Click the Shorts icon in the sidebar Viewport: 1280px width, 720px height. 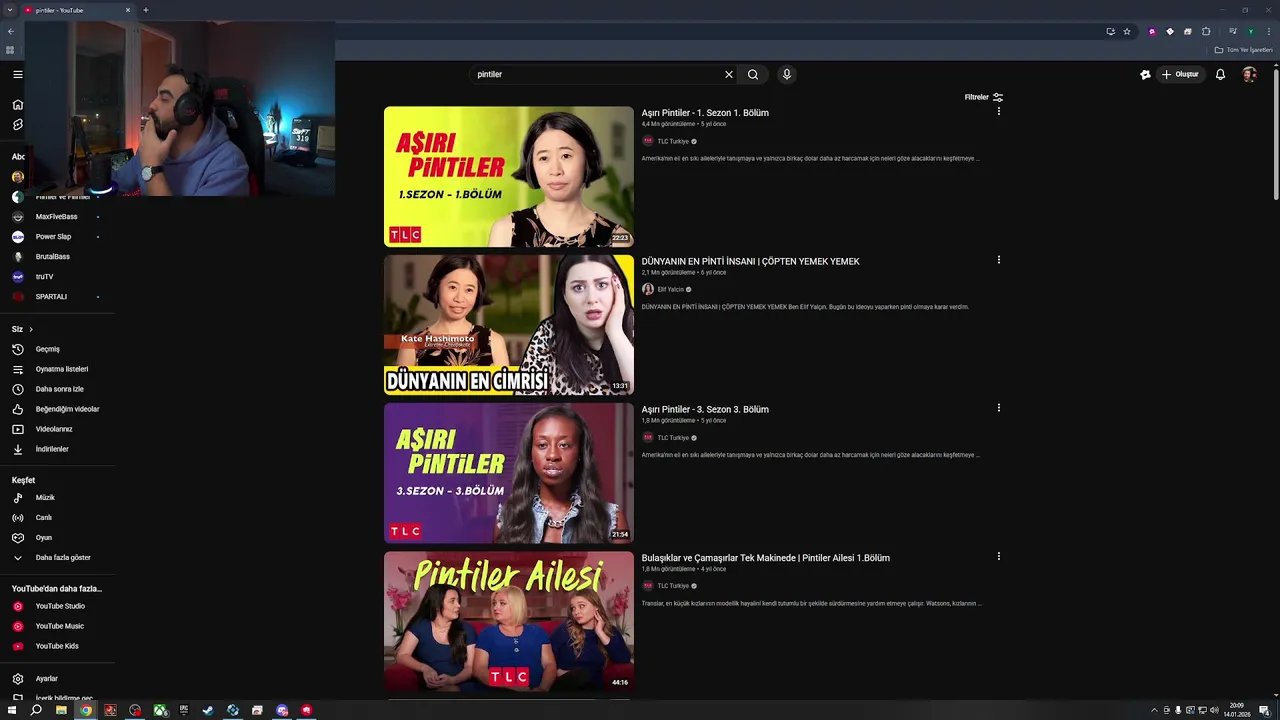tap(18, 125)
